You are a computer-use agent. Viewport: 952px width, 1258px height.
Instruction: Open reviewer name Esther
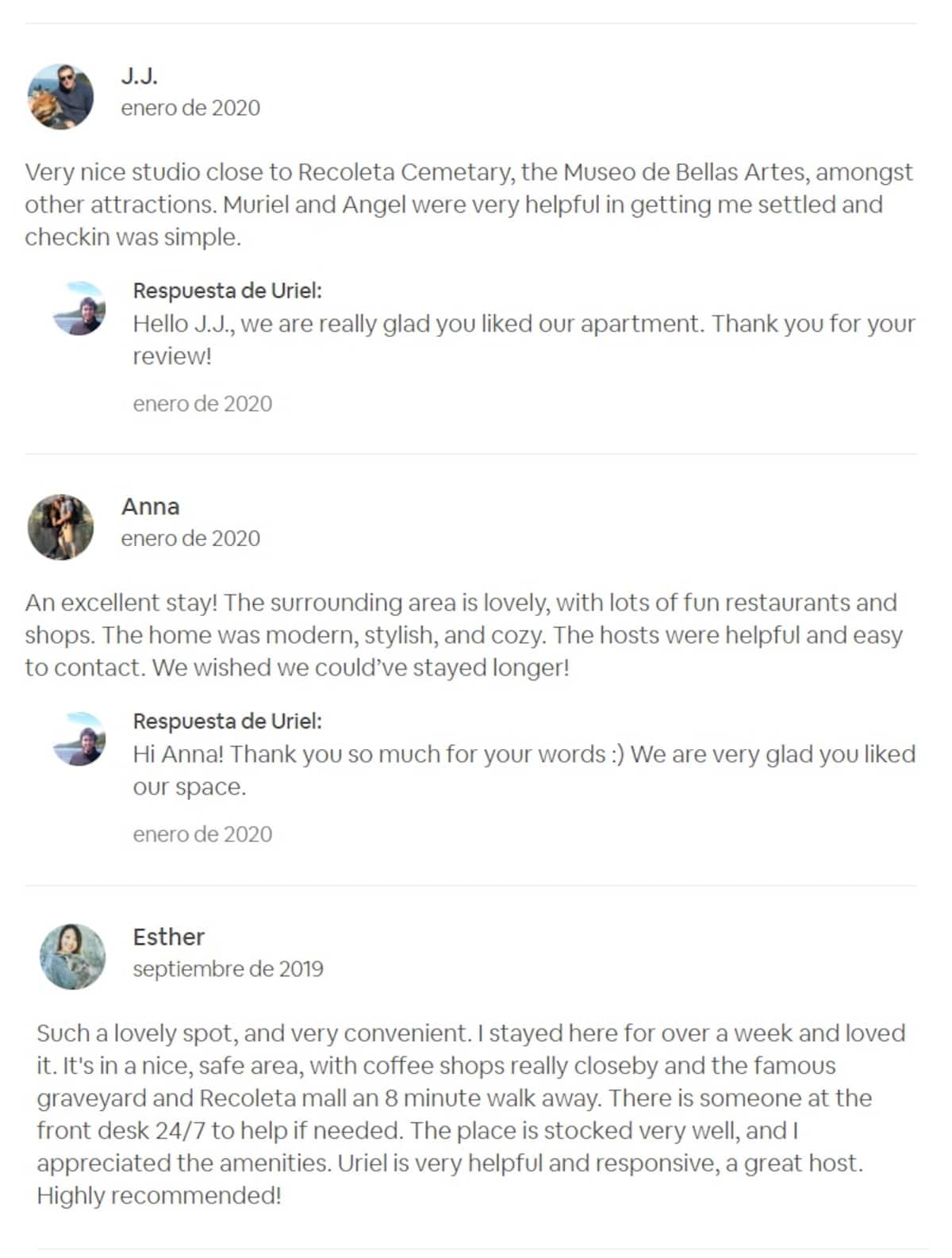coord(168,937)
